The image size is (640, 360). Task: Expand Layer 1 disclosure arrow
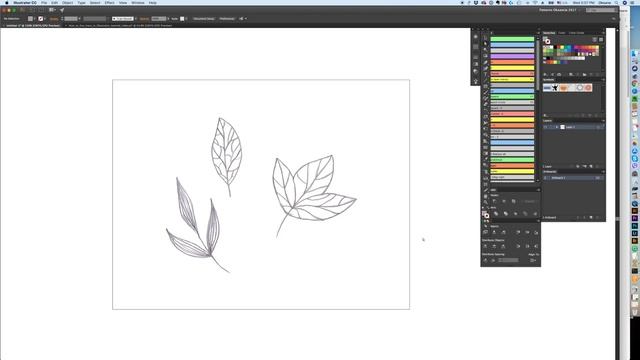[556, 127]
